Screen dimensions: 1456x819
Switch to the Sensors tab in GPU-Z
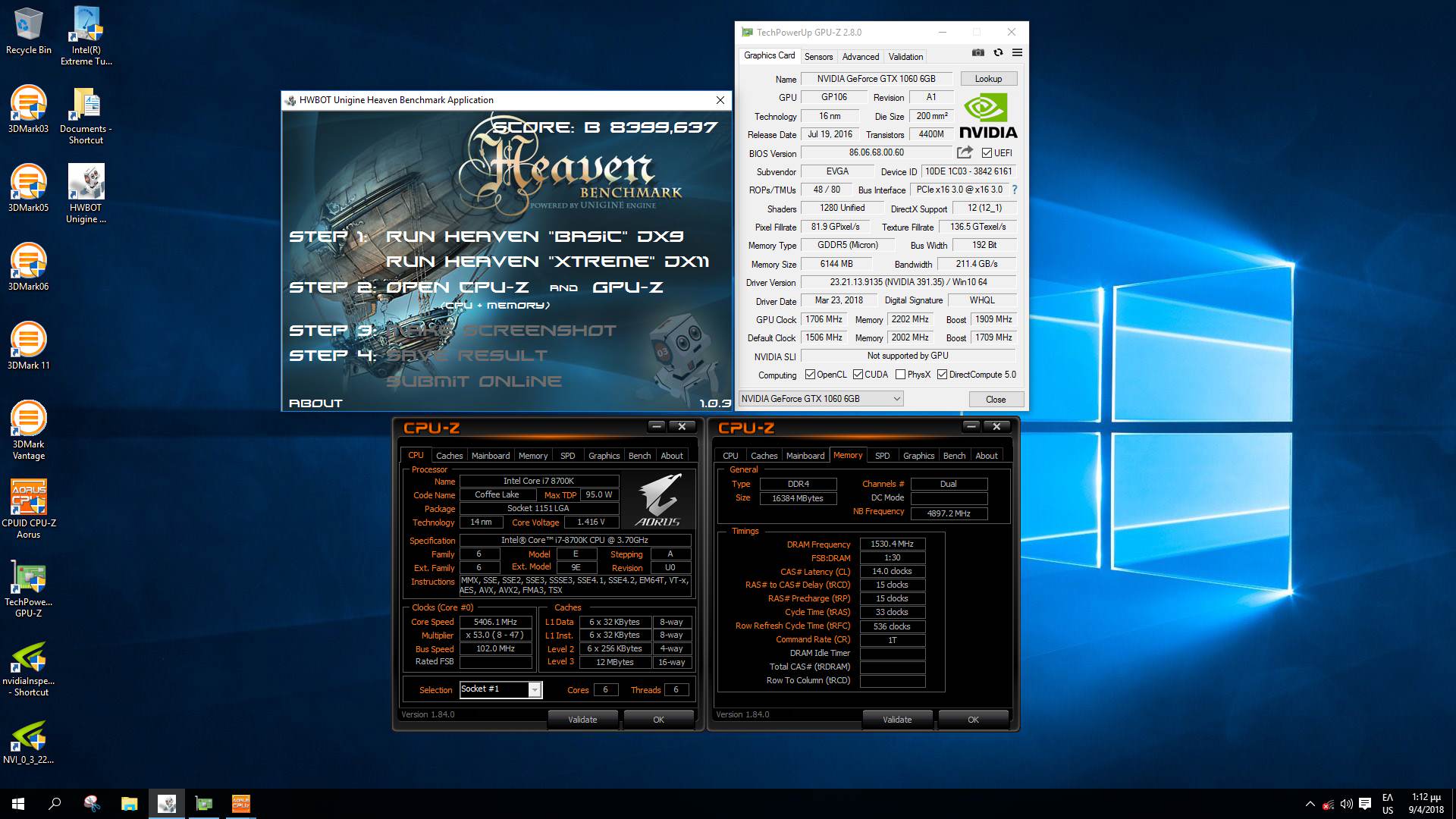818,57
